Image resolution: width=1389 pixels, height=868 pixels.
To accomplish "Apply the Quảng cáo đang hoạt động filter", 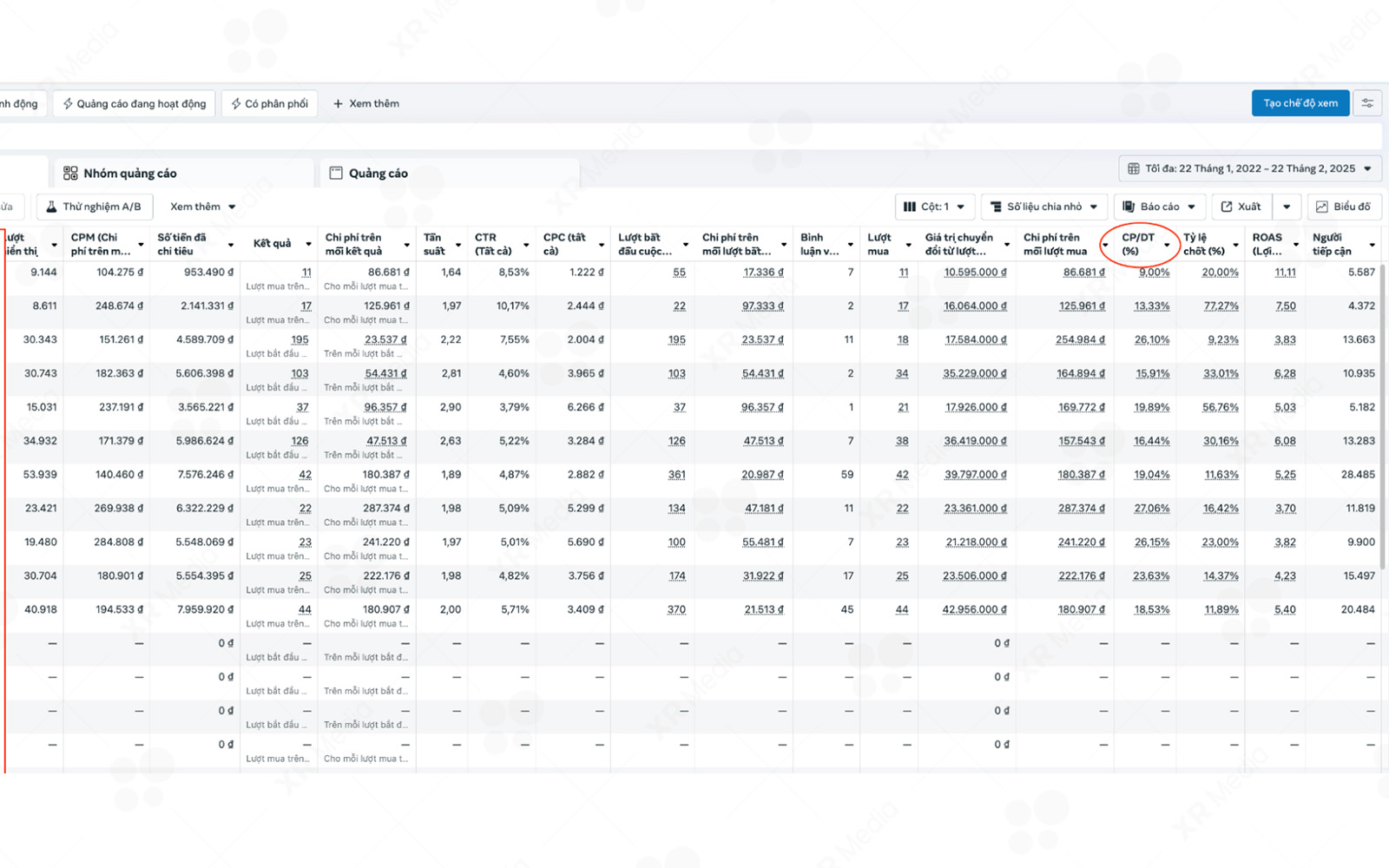I will [x=135, y=104].
